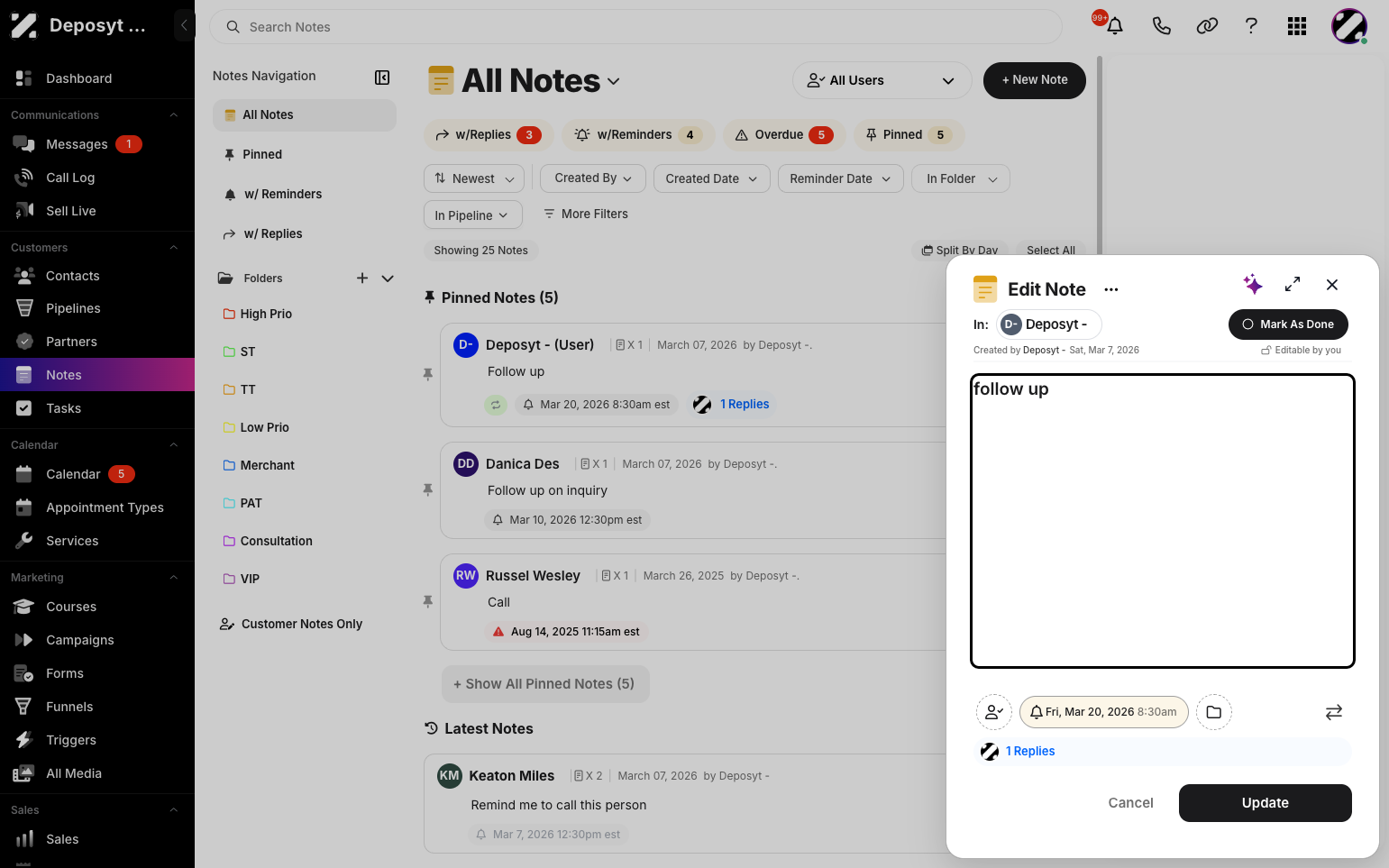Open the Reminder Date filter dropdown
Screen dimensions: 1389x868
(841, 178)
